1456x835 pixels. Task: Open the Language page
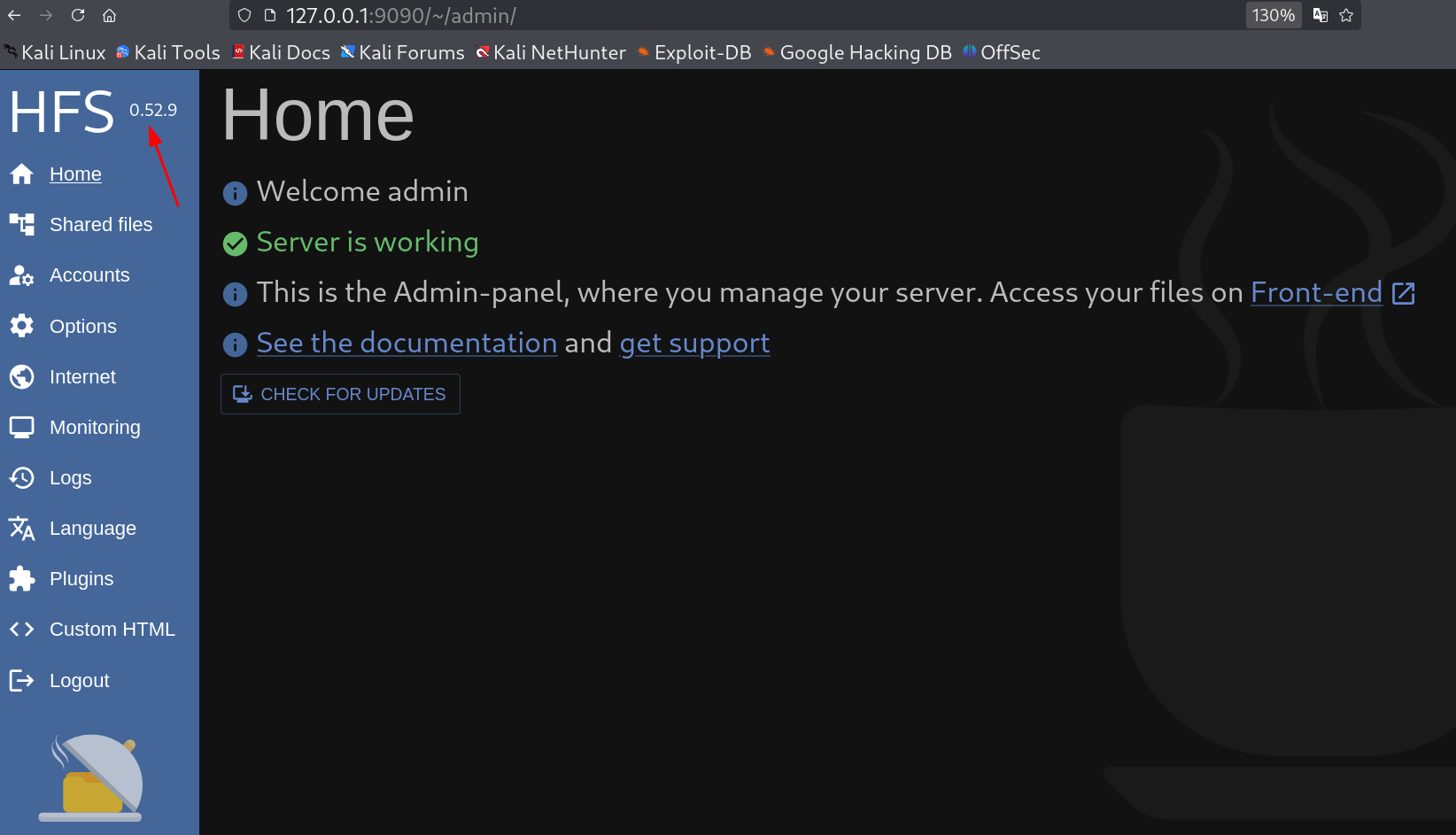[93, 529]
